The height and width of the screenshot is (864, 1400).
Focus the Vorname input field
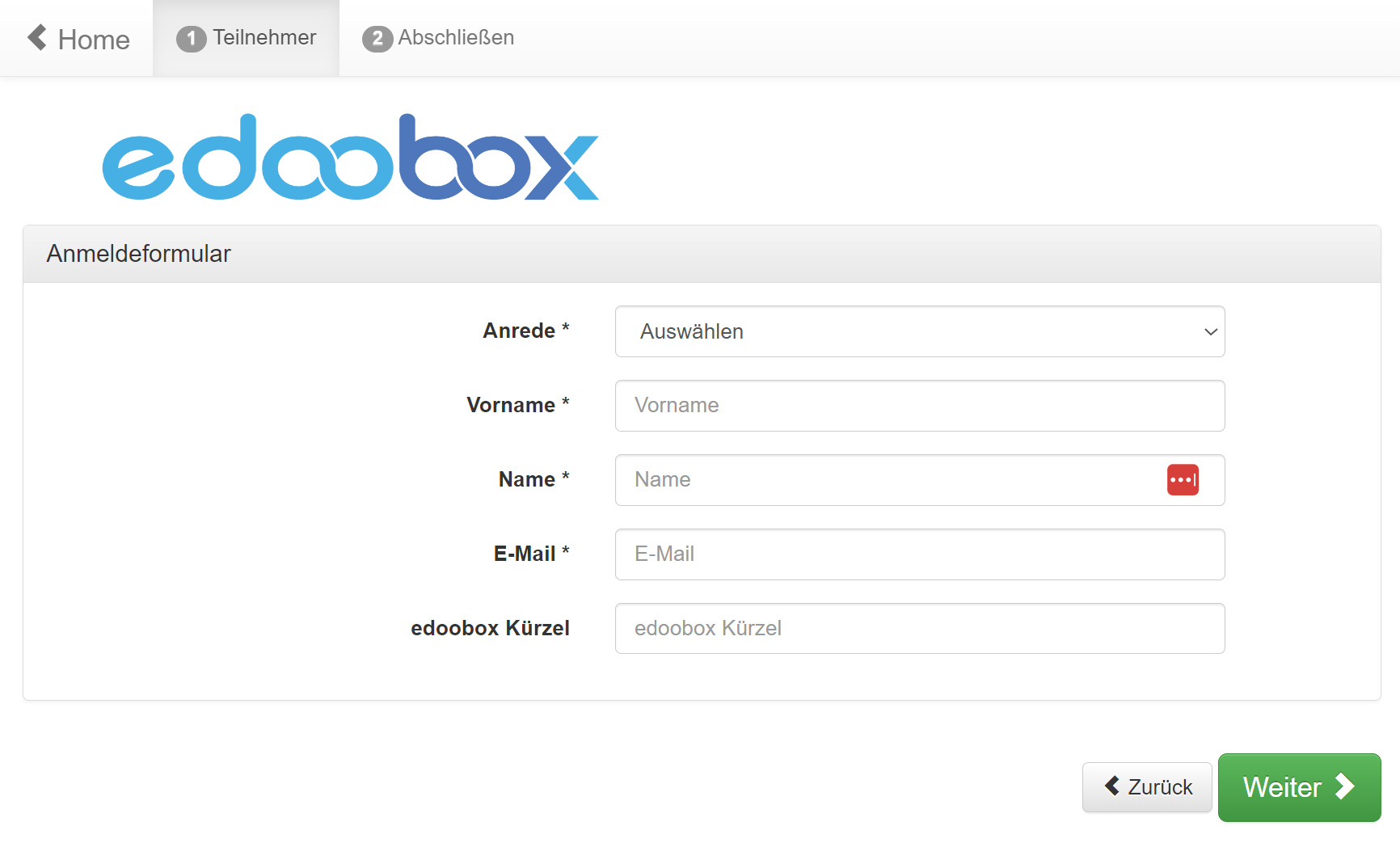[919, 406]
